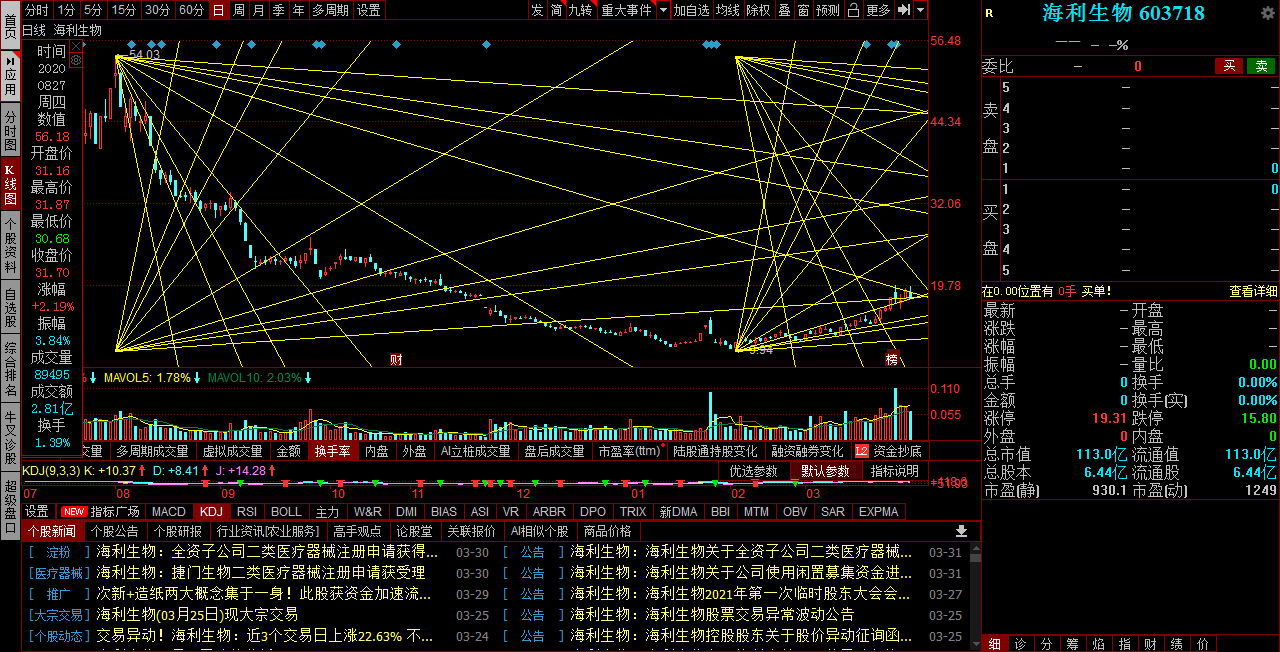Select the MACD indicator
The image size is (1280, 652).
[x=169, y=511]
